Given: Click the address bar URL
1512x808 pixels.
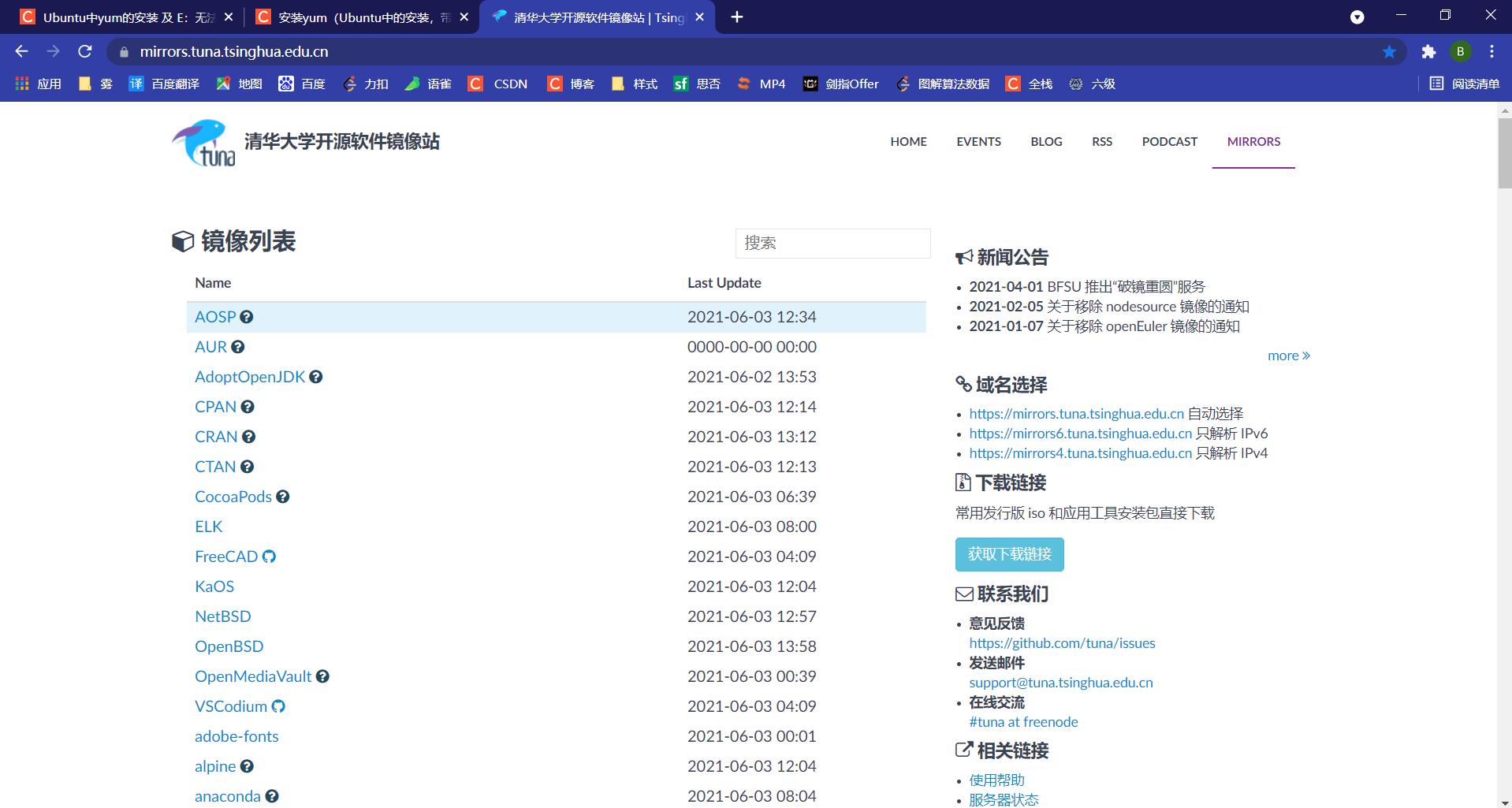Looking at the screenshot, I should point(234,51).
